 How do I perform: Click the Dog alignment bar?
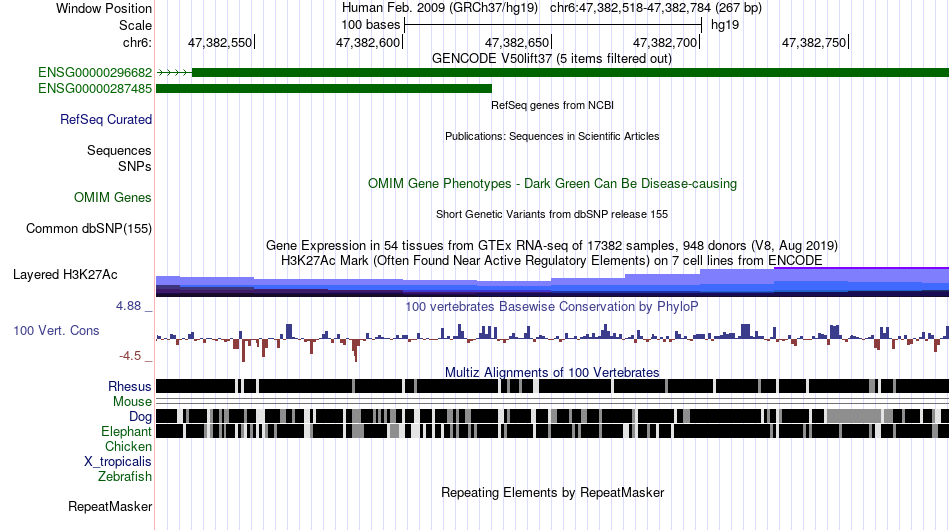(x=552, y=416)
